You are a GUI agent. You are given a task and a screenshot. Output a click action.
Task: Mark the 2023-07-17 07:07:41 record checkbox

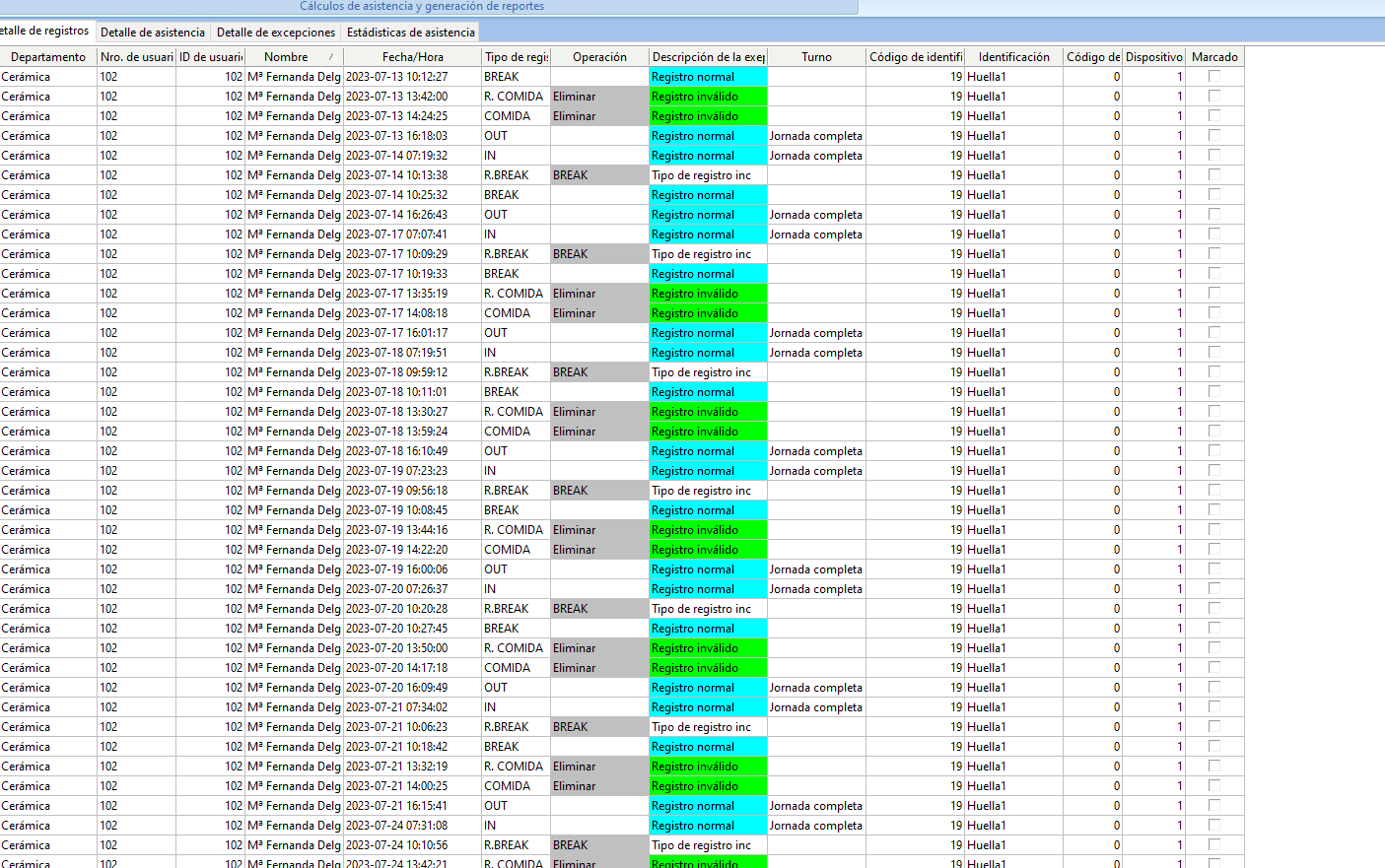point(1214,234)
